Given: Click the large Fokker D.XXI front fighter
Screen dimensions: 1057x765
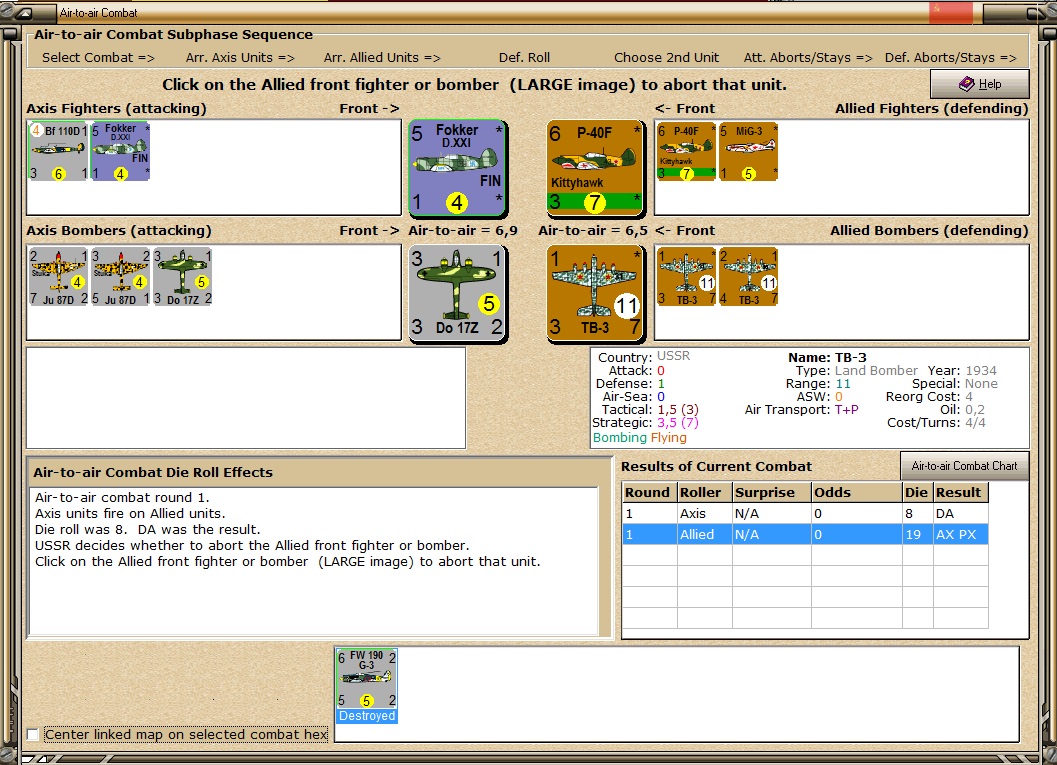Looking at the screenshot, I should 458,169.
